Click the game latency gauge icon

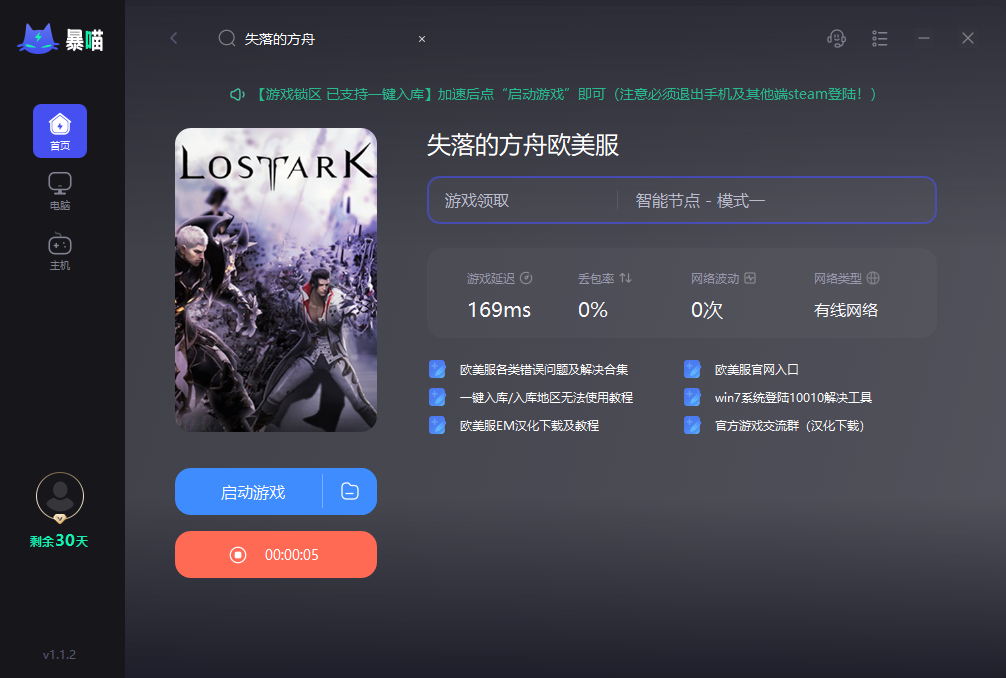pos(526,278)
